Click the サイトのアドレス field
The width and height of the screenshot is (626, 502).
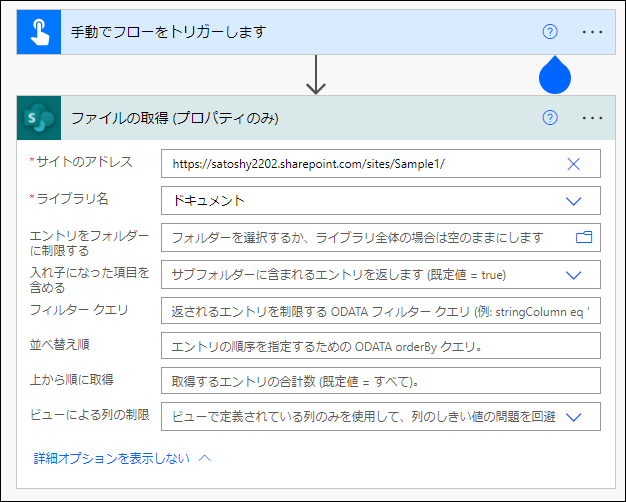[380, 164]
